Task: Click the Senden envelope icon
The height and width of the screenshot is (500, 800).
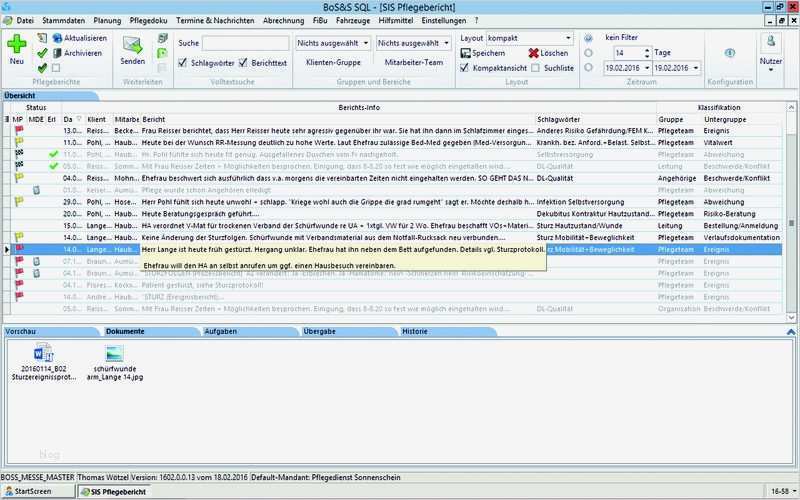Action: click(132, 45)
